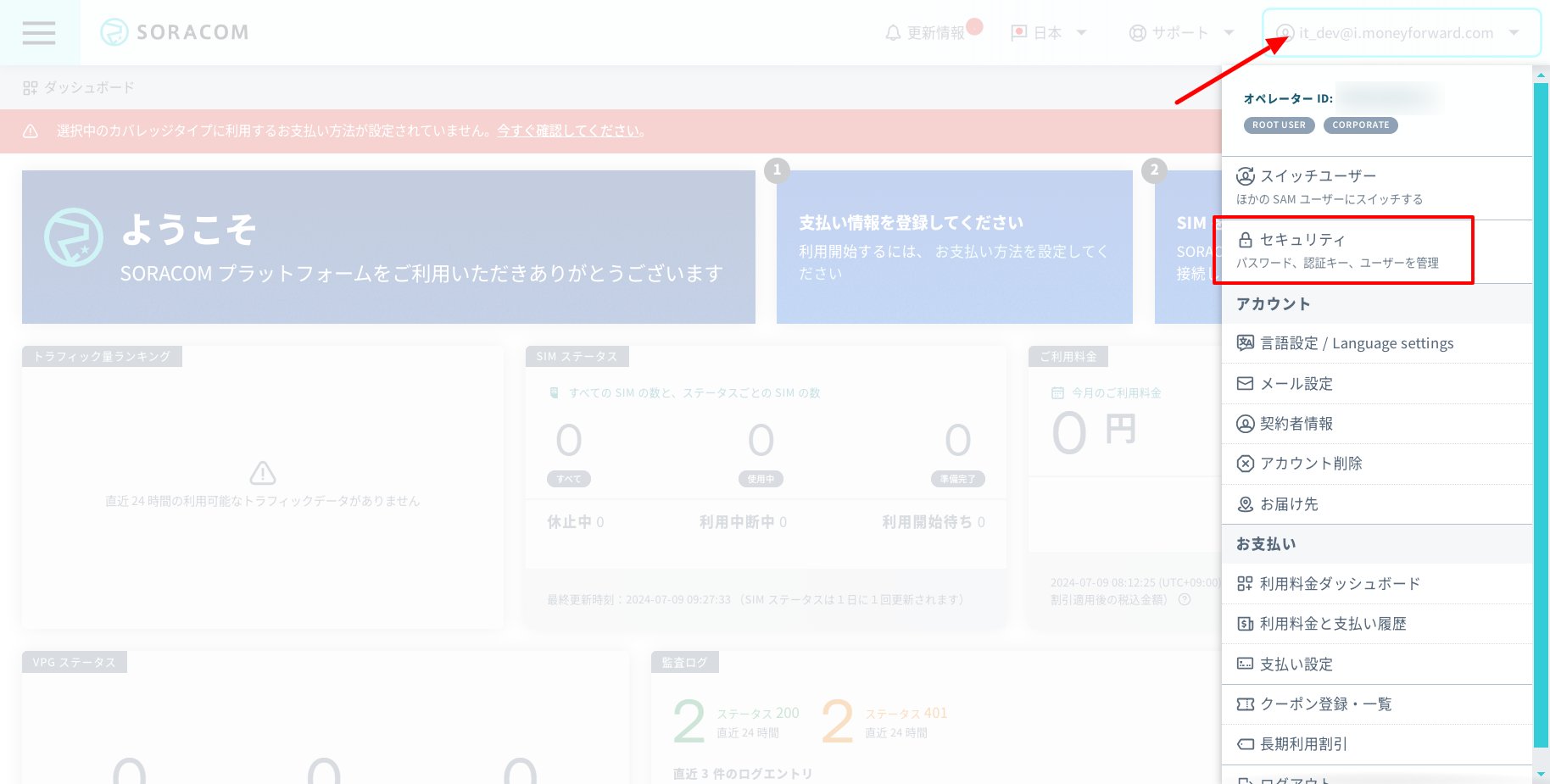Click the 利用料金ダッシュボード grid icon
The height and width of the screenshot is (784, 1550).
point(1245,584)
